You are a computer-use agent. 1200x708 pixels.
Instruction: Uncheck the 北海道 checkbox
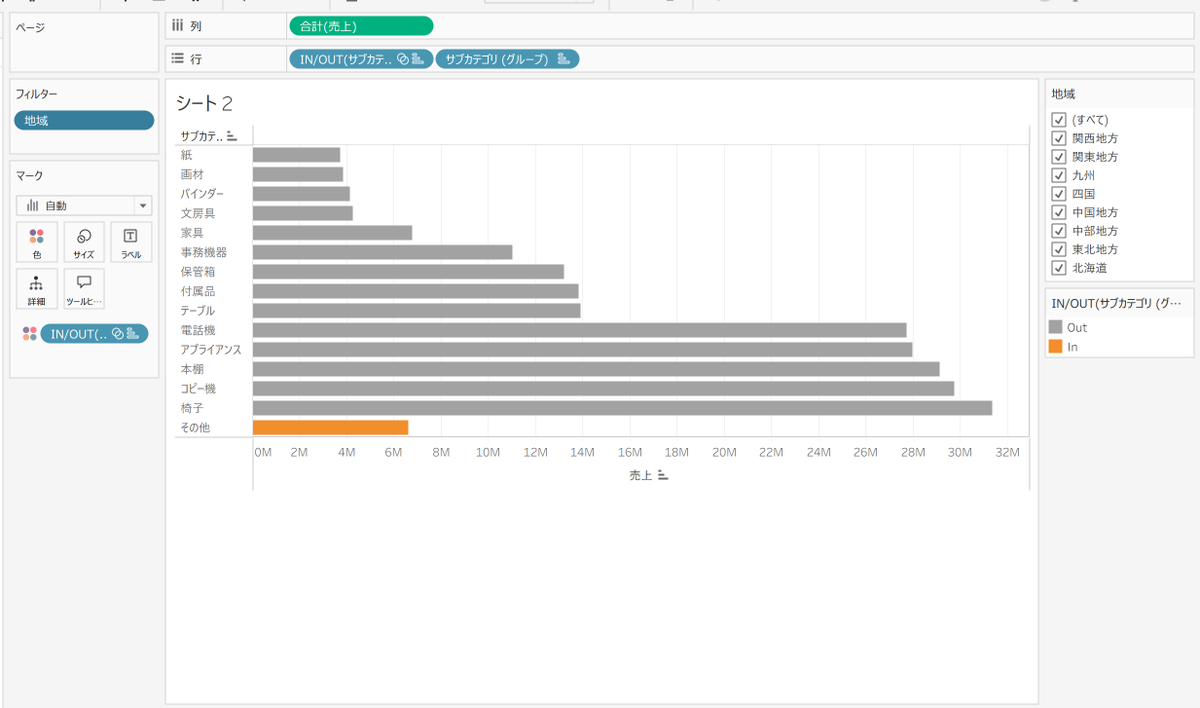click(x=1059, y=268)
